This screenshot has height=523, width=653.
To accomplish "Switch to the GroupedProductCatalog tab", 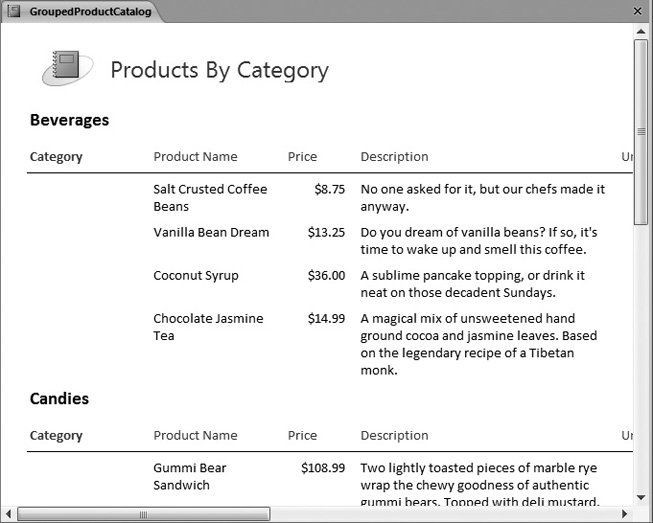I will 90,12.
